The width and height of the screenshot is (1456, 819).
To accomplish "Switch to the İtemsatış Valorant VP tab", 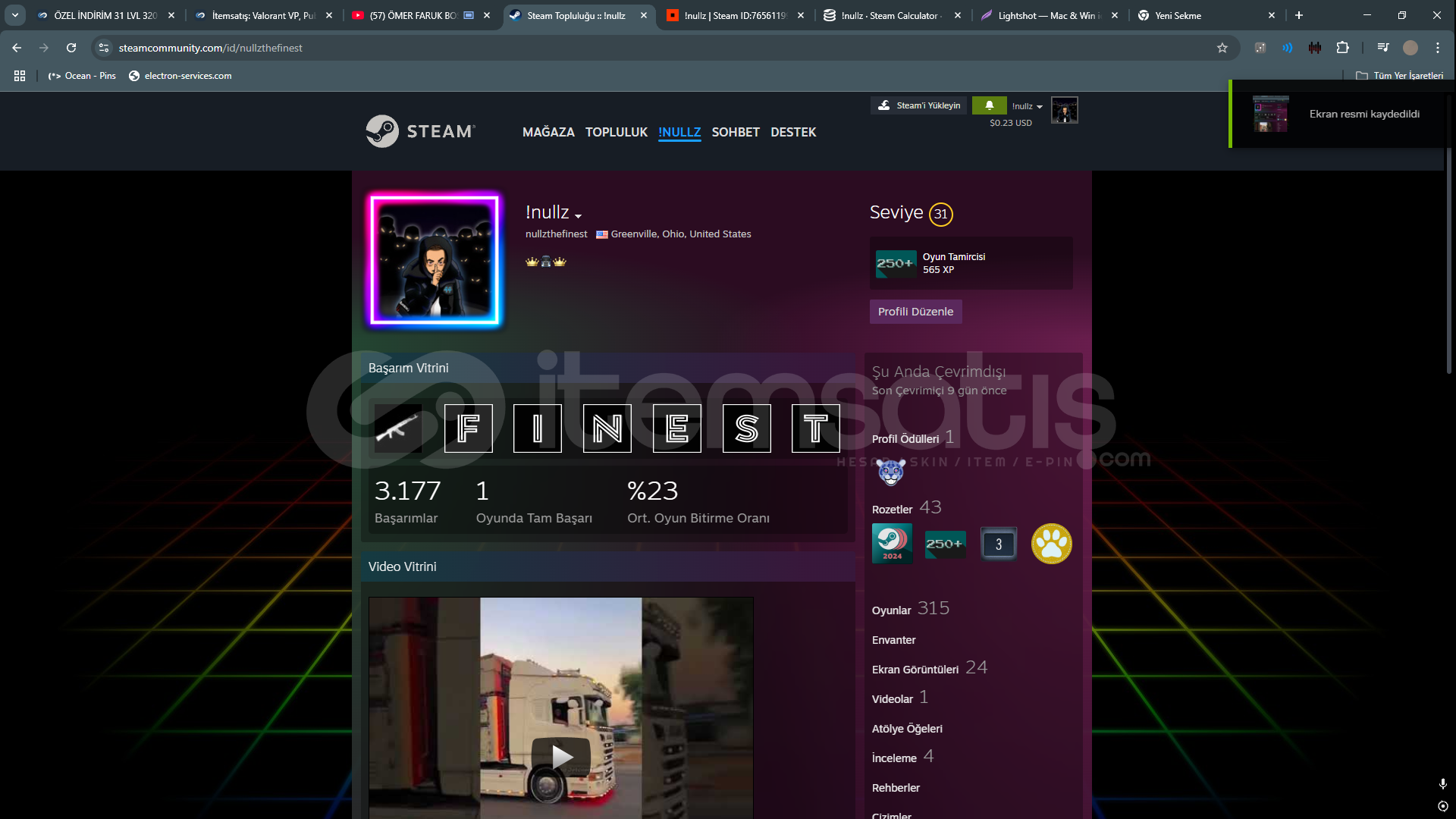I will [262, 15].
